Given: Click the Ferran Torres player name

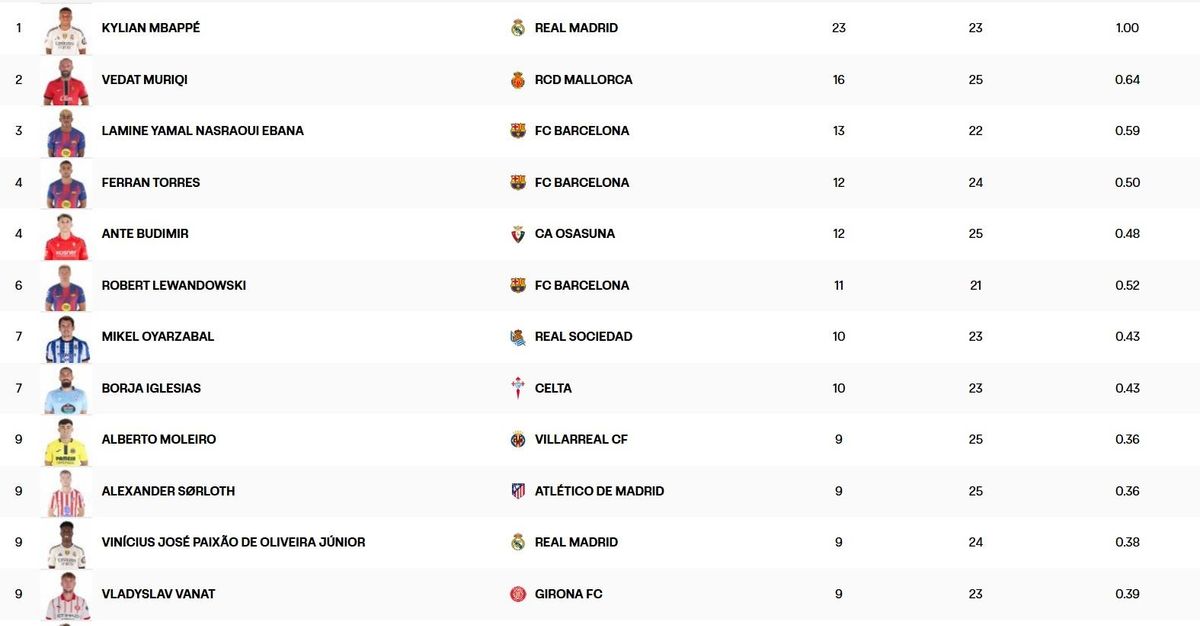Looking at the screenshot, I should pos(151,183).
